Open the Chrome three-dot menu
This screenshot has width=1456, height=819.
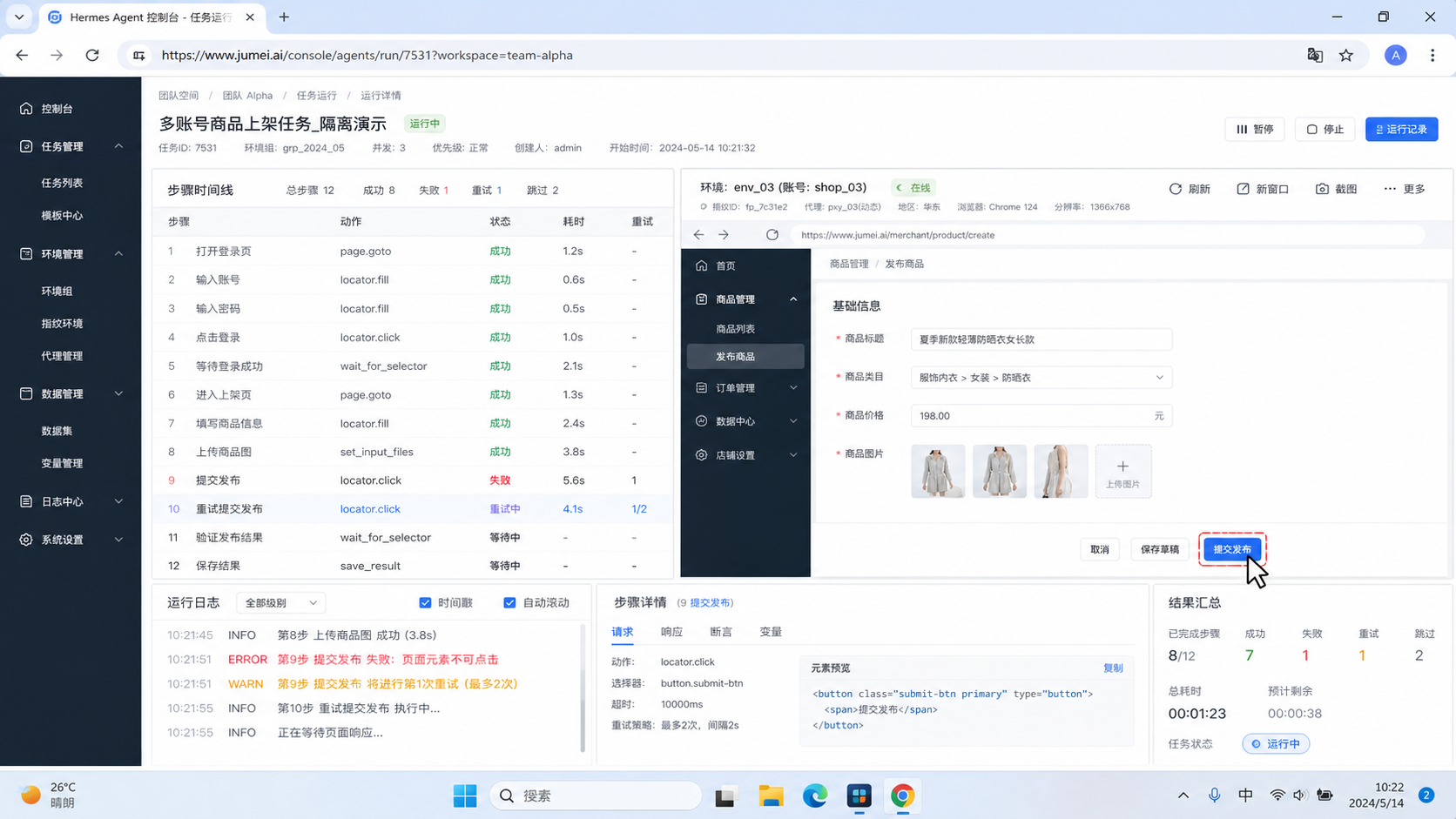tap(1432, 55)
